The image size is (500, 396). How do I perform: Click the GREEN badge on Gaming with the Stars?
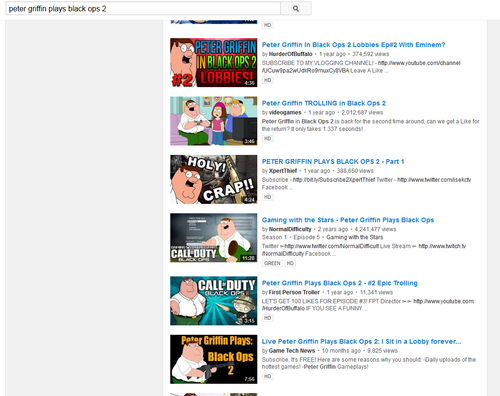(x=272, y=263)
